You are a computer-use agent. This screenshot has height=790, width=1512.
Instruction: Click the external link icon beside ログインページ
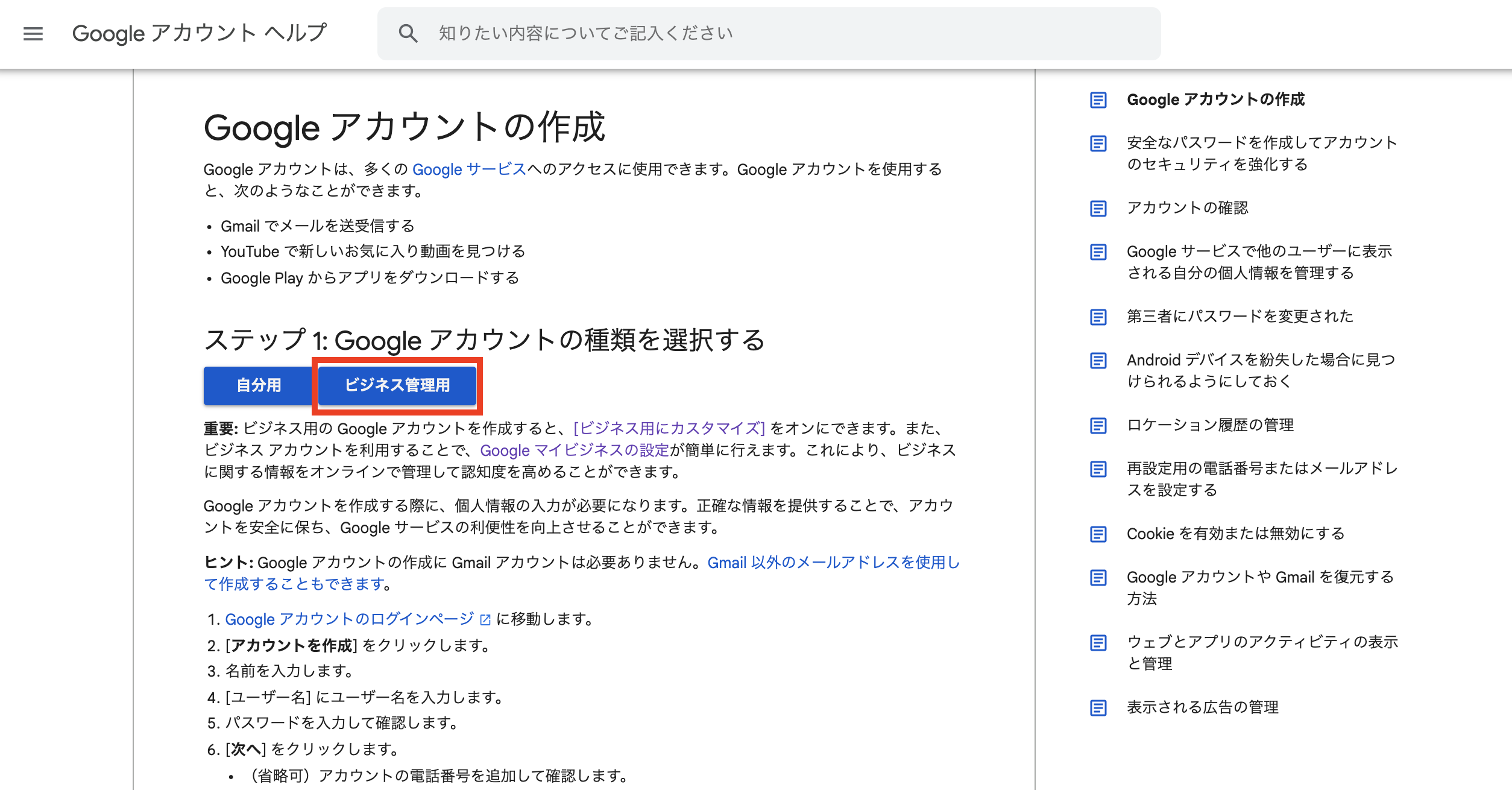pos(484,619)
